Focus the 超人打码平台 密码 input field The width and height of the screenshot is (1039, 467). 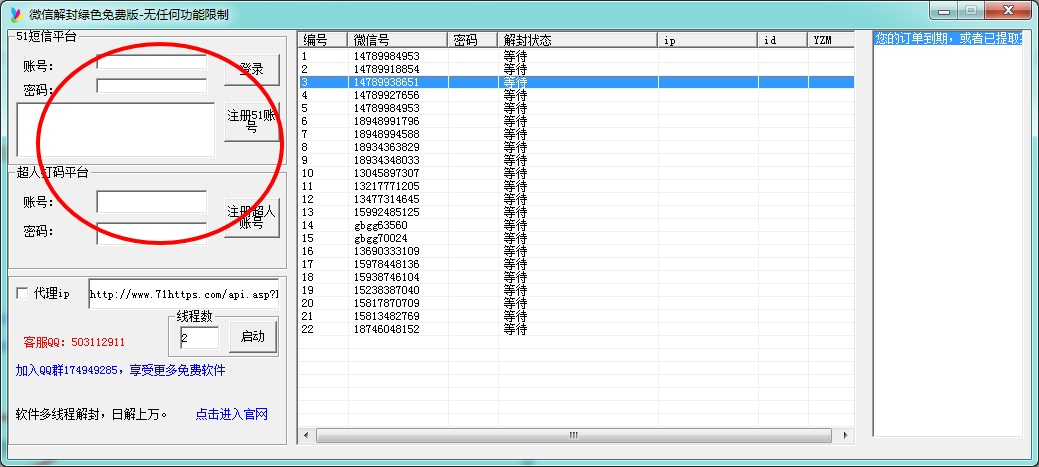click(152, 233)
